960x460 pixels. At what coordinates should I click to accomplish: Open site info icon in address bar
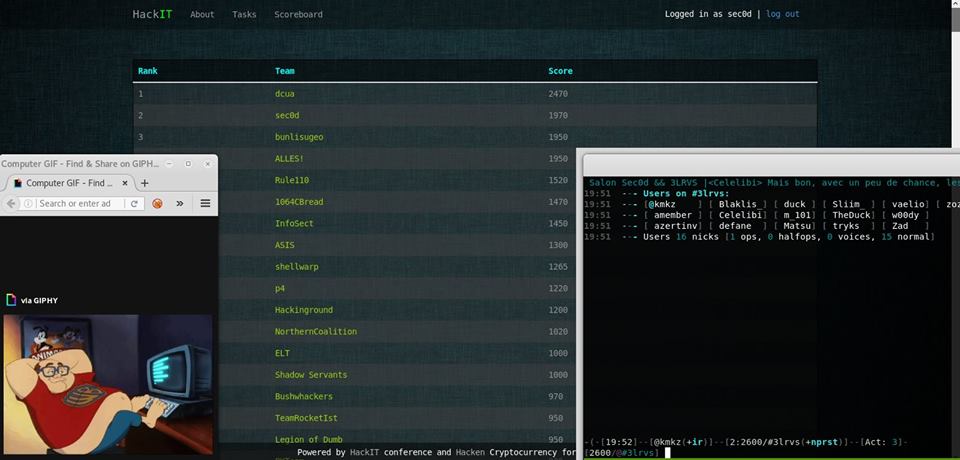pos(28,203)
